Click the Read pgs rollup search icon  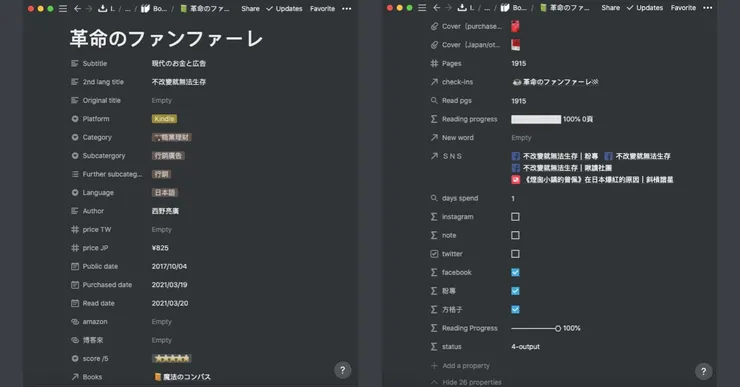434,100
